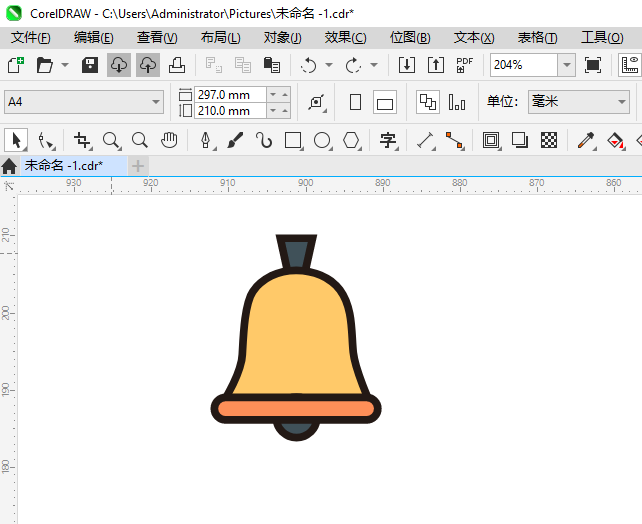Select the Zoom magnifier tool
This screenshot has width=642, height=524.
pos(111,140)
